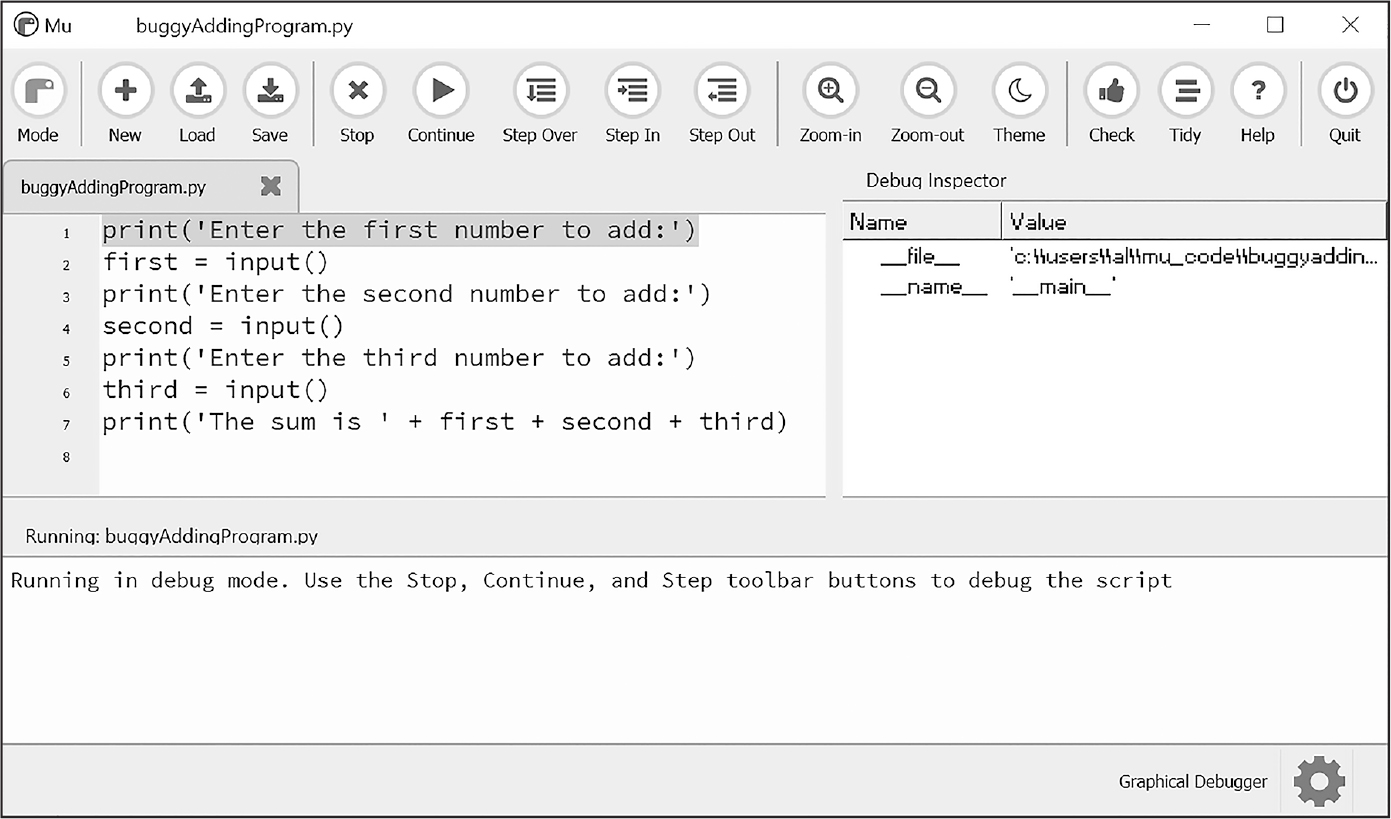
Task: Click the Name column header
Action: pyautogui.click(x=922, y=222)
